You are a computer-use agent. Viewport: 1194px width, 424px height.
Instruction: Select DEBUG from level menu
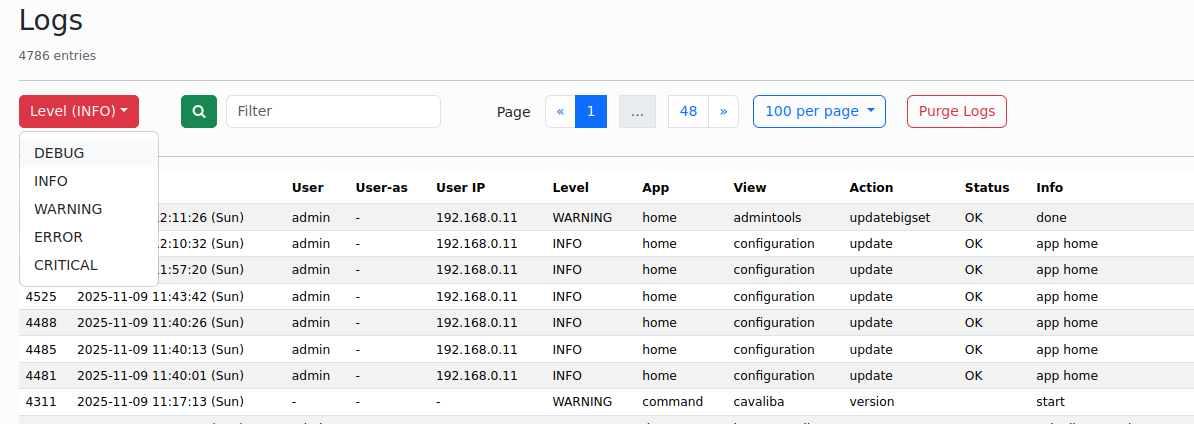click(59, 153)
